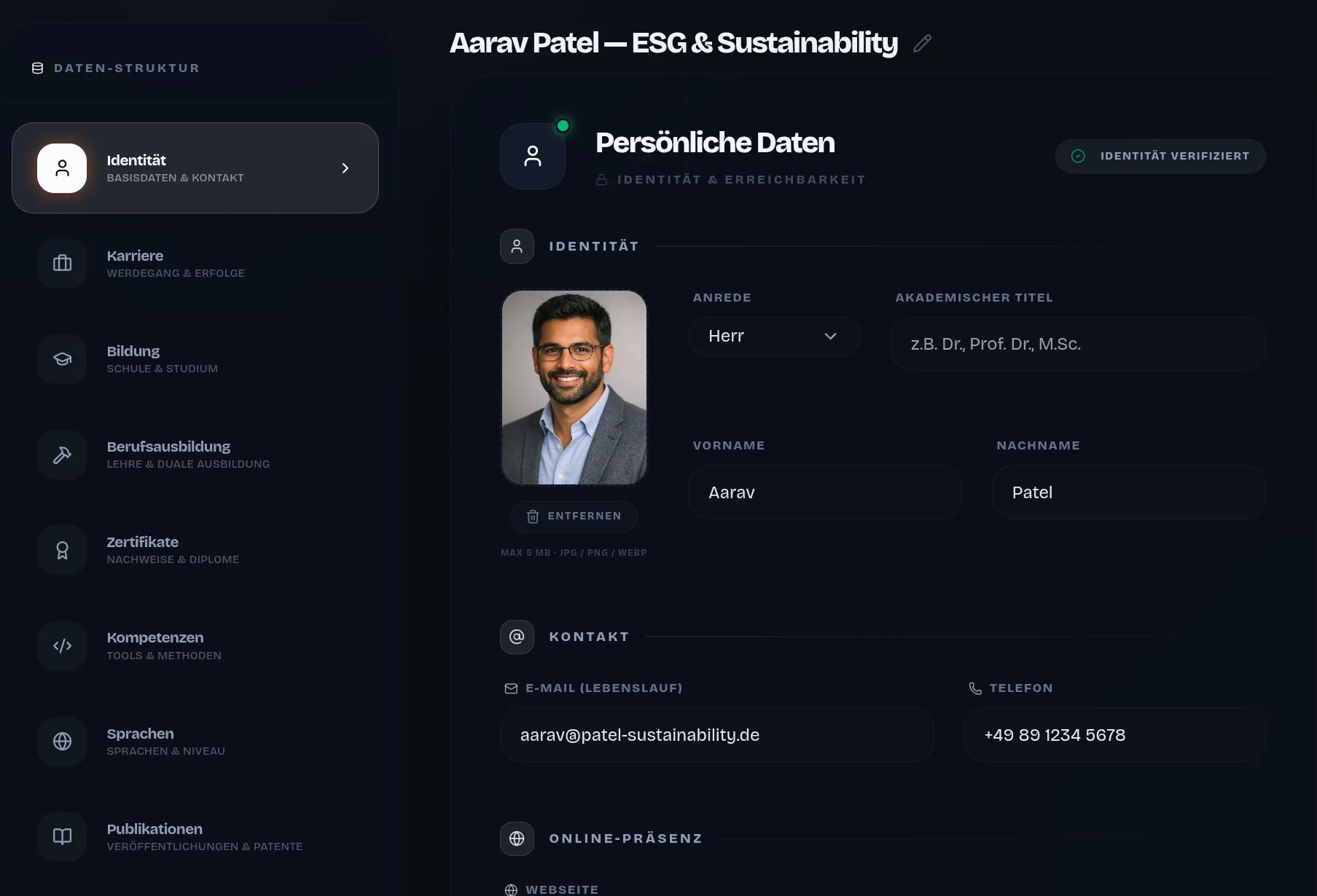The image size is (1317, 896).
Task: Open the Karriere briefcase icon
Action: (62, 264)
